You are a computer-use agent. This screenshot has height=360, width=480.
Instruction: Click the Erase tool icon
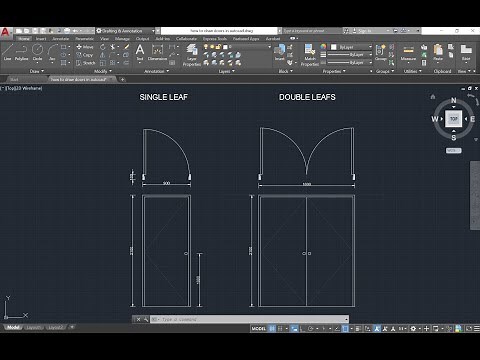coord(126,47)
